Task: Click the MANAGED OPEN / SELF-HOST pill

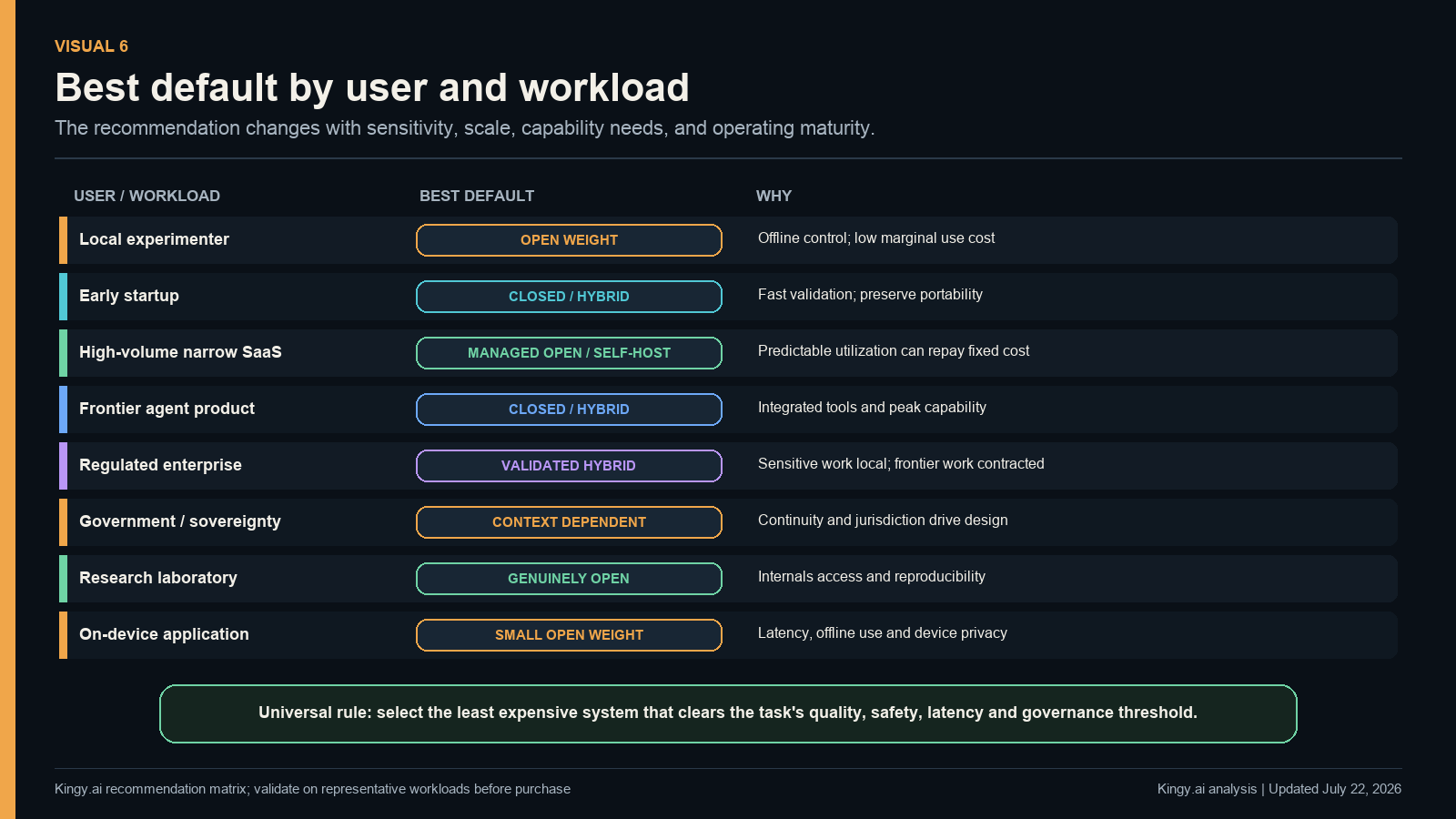Action: (x=569, y=353)
